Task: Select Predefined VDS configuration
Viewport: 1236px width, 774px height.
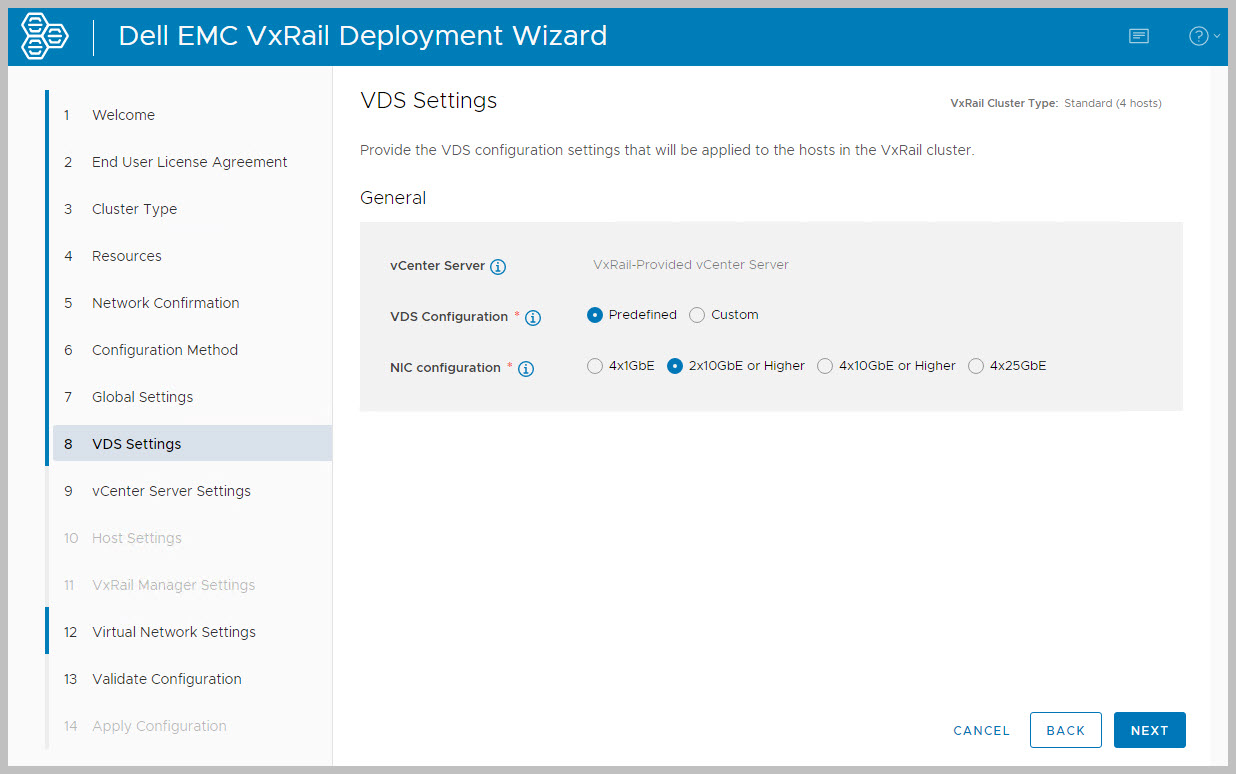Action: click(595, 315)
